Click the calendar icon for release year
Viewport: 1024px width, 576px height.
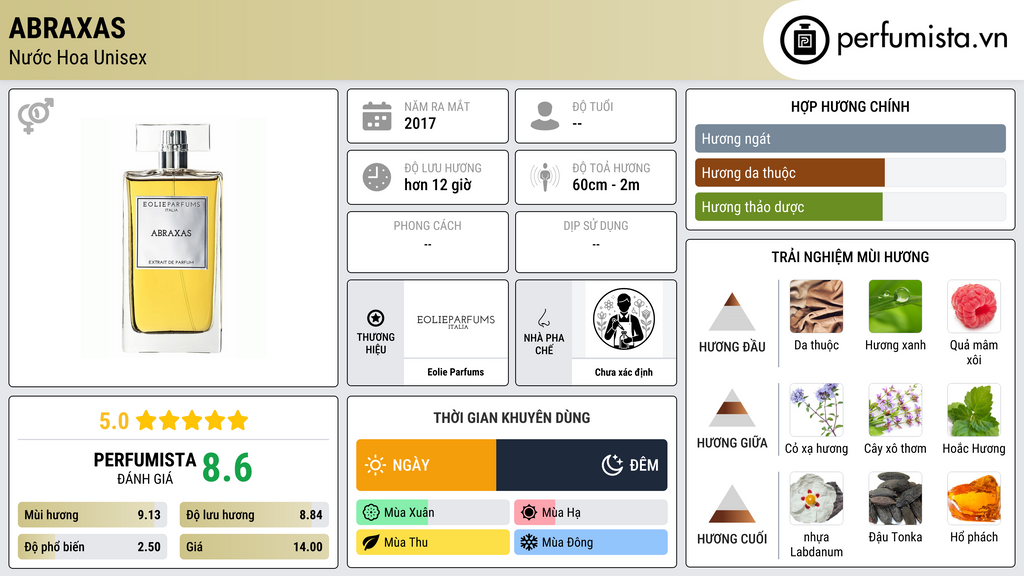377,116
